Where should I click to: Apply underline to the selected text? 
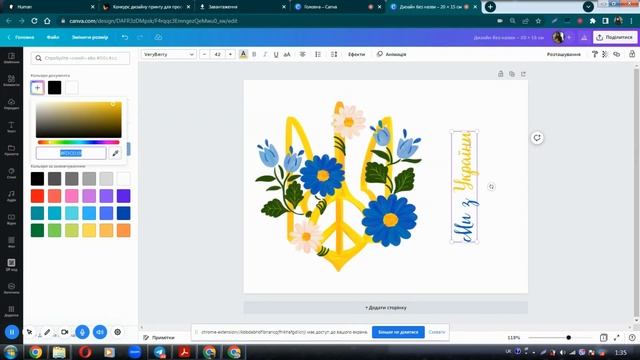276,54
